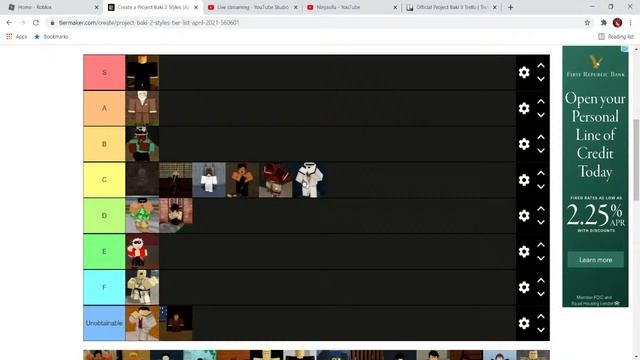The image size is (640, 360).
Task: Click the E tier label
Action: (104, 251)
